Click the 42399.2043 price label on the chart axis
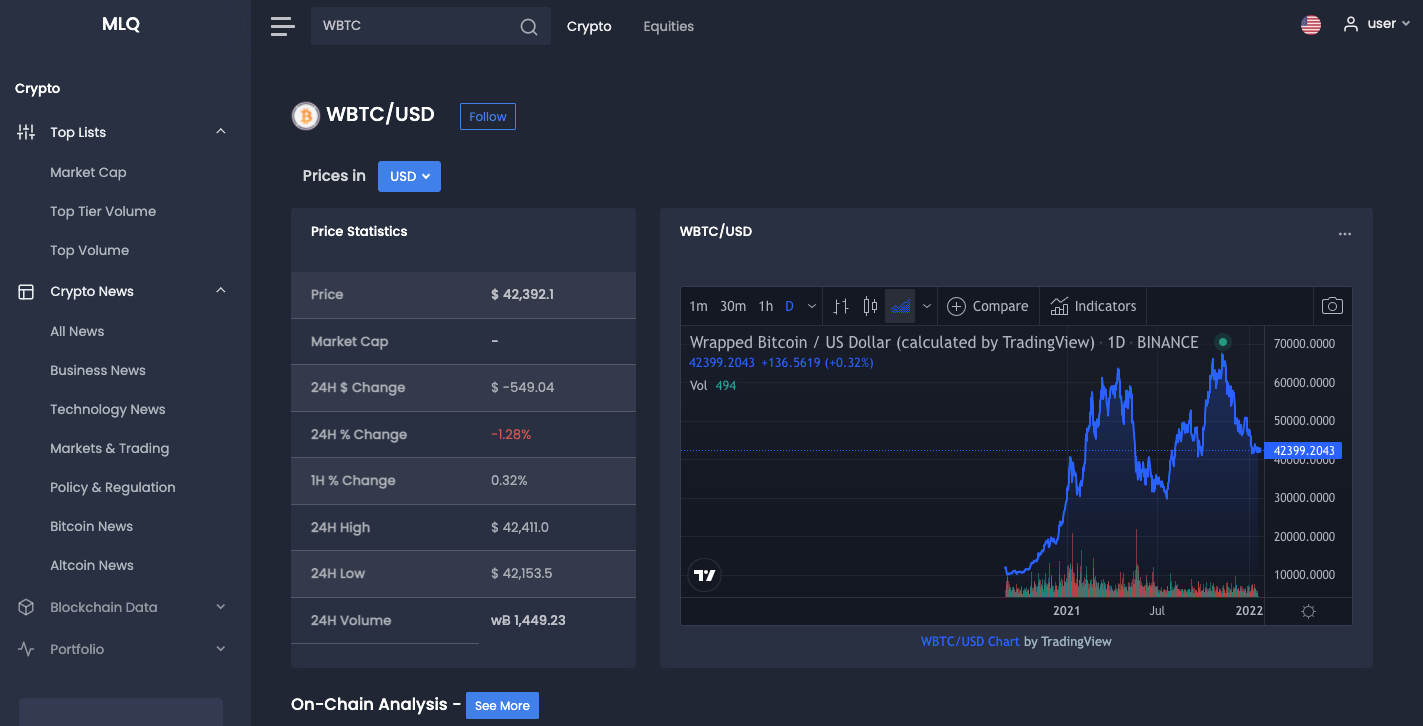This screenshot has width=1423, height=726. [x=1303, y=451]
